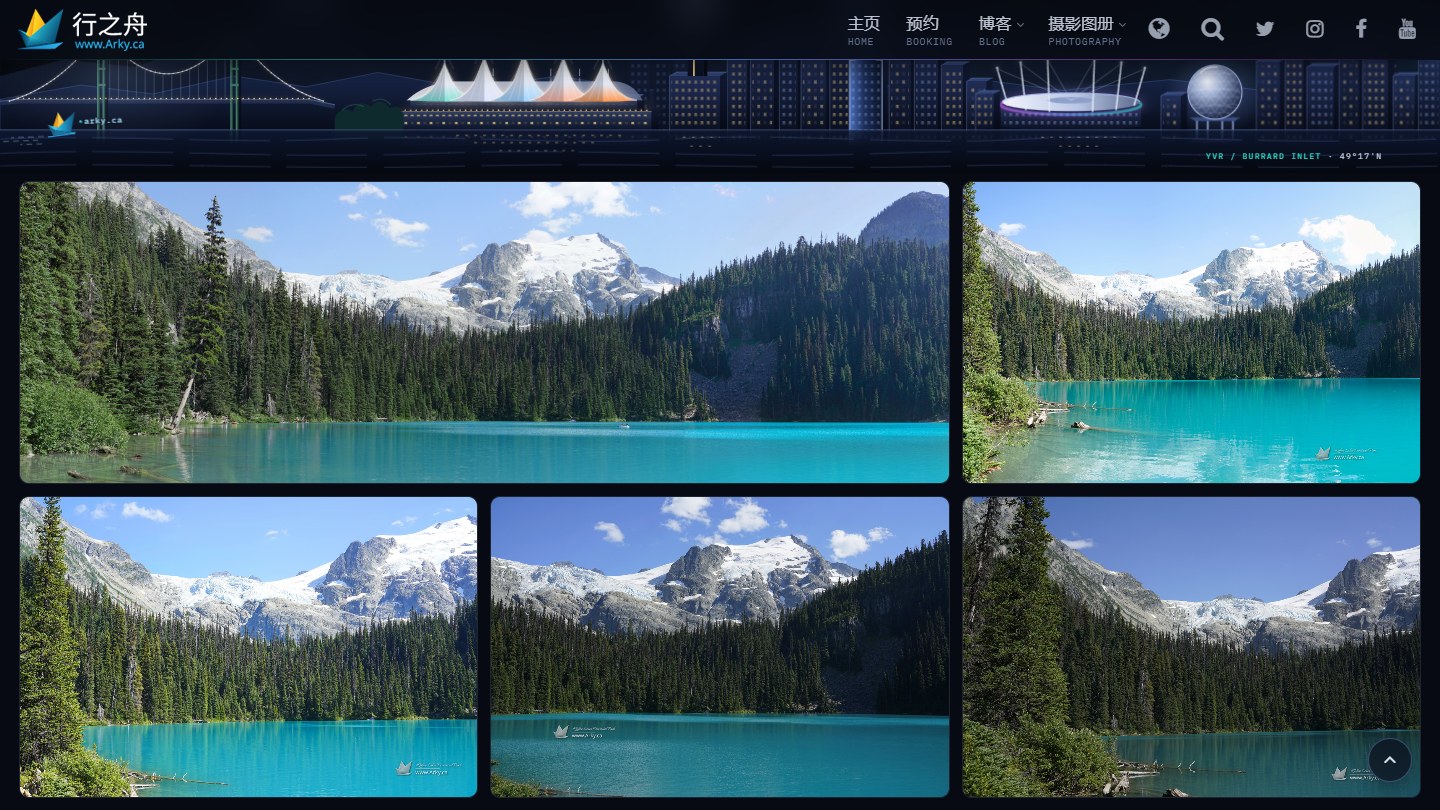
Task: Open the 预约 Booking page
Action: [x=929, y=29]
